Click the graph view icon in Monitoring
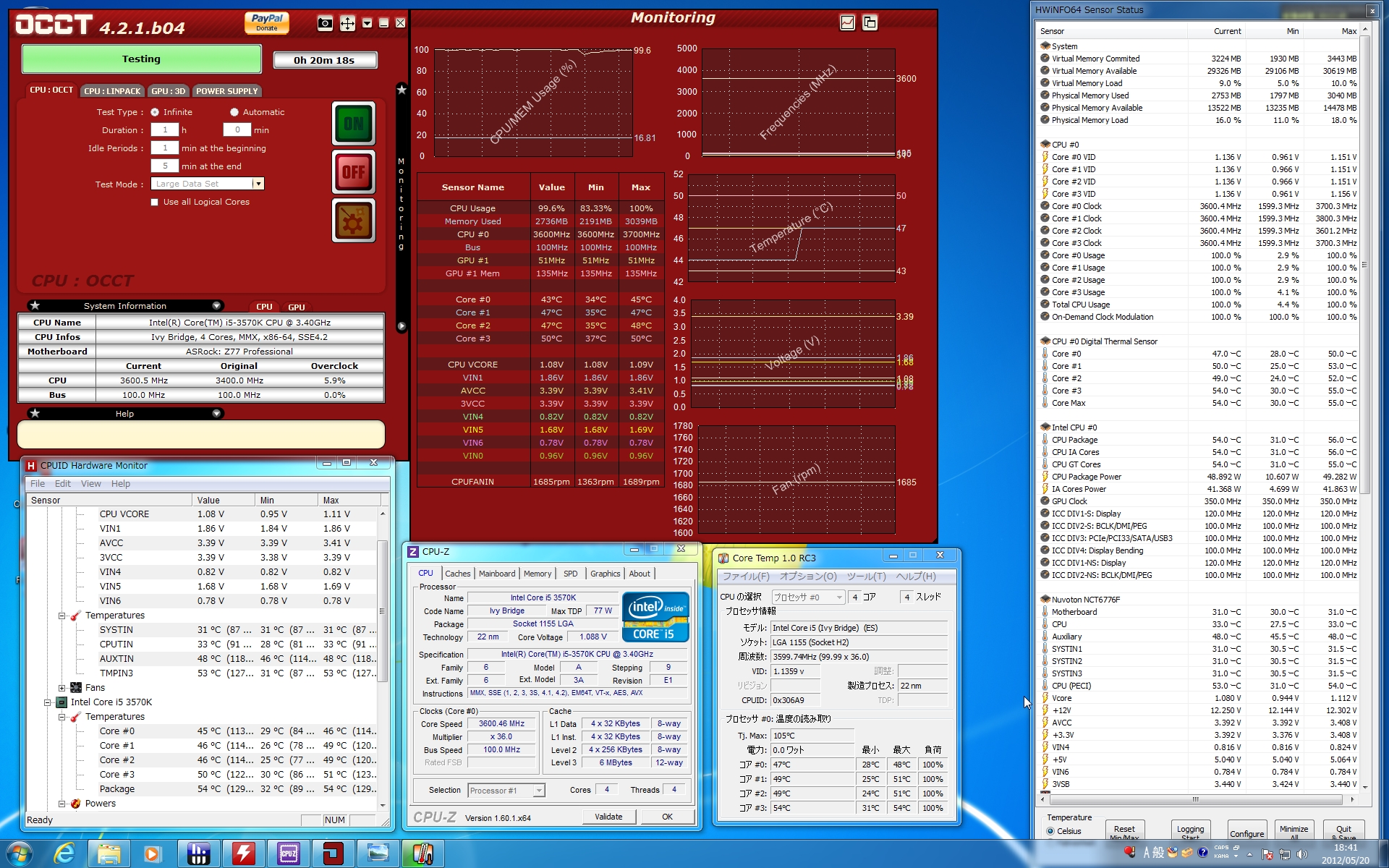The width and height of the screenshot is (1389, 868). coord(847,22)
